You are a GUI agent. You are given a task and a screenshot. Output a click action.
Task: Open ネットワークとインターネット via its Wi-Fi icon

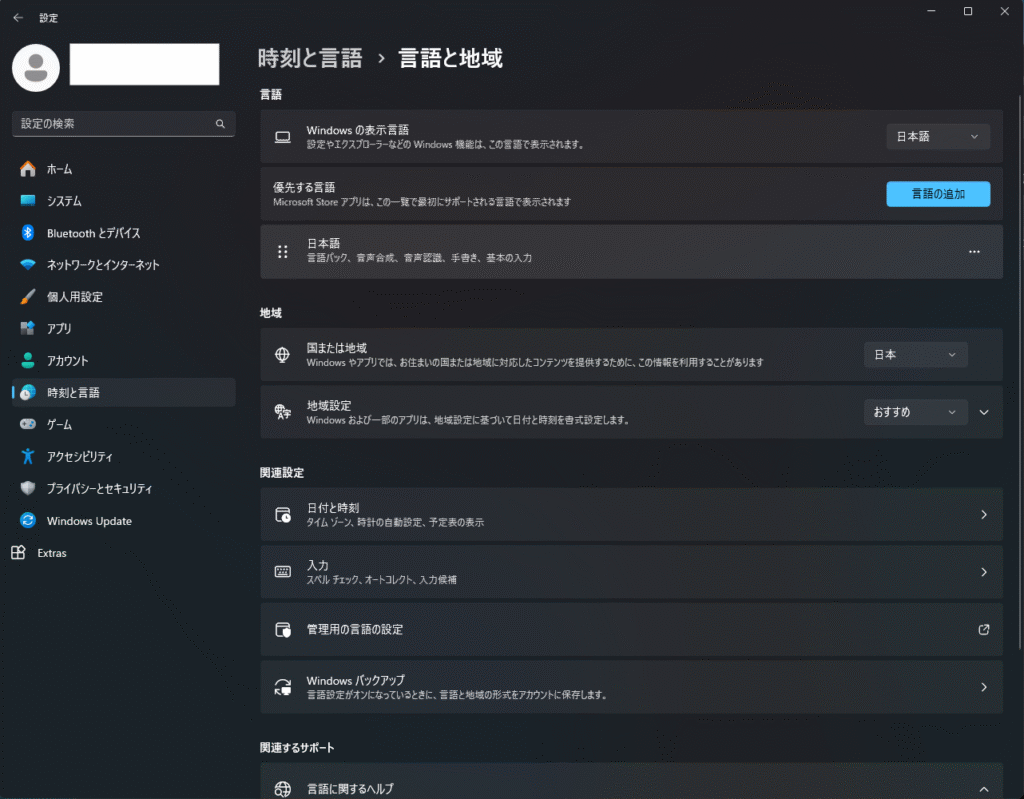(28, 265)
